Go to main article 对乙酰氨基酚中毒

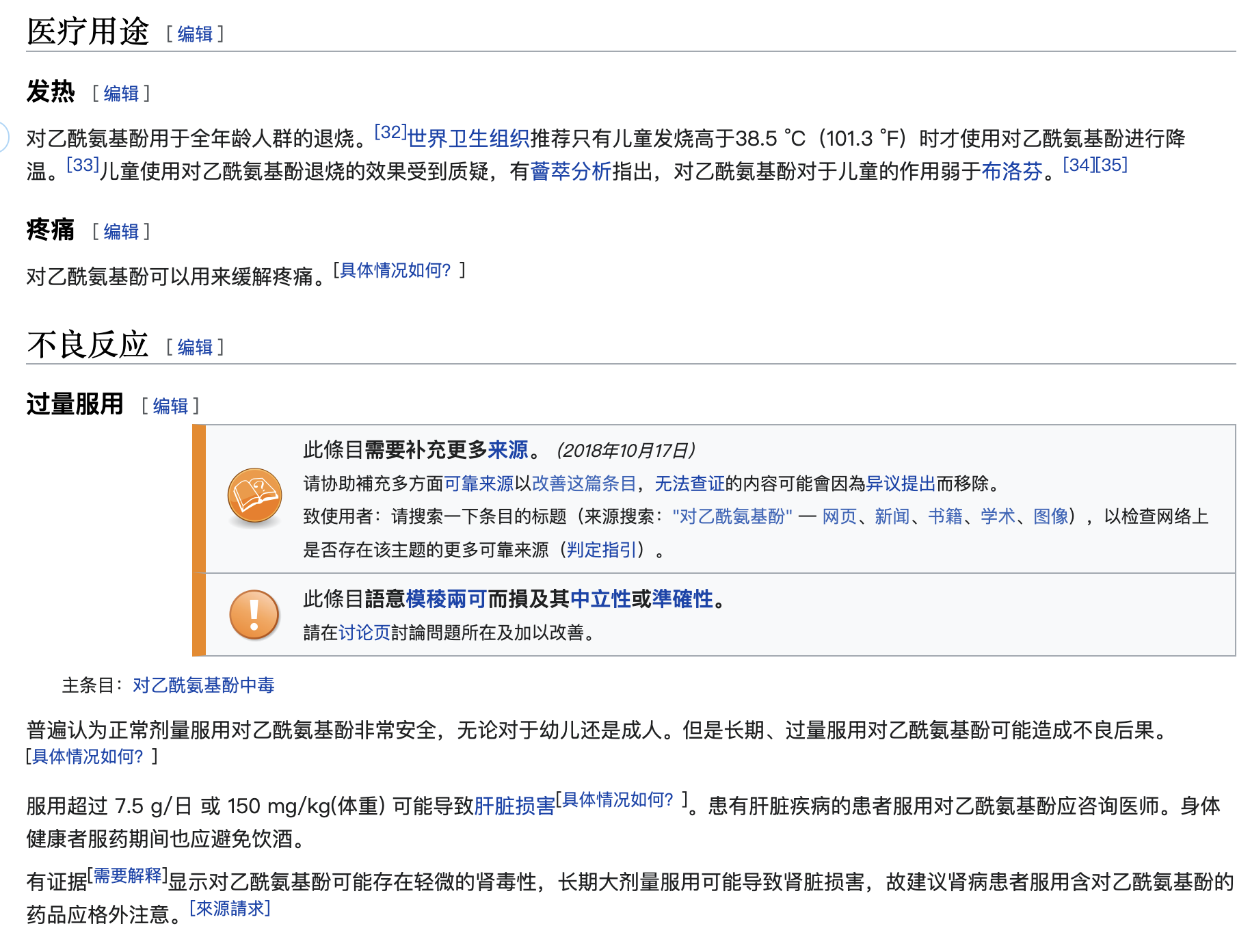pos(203,685)
